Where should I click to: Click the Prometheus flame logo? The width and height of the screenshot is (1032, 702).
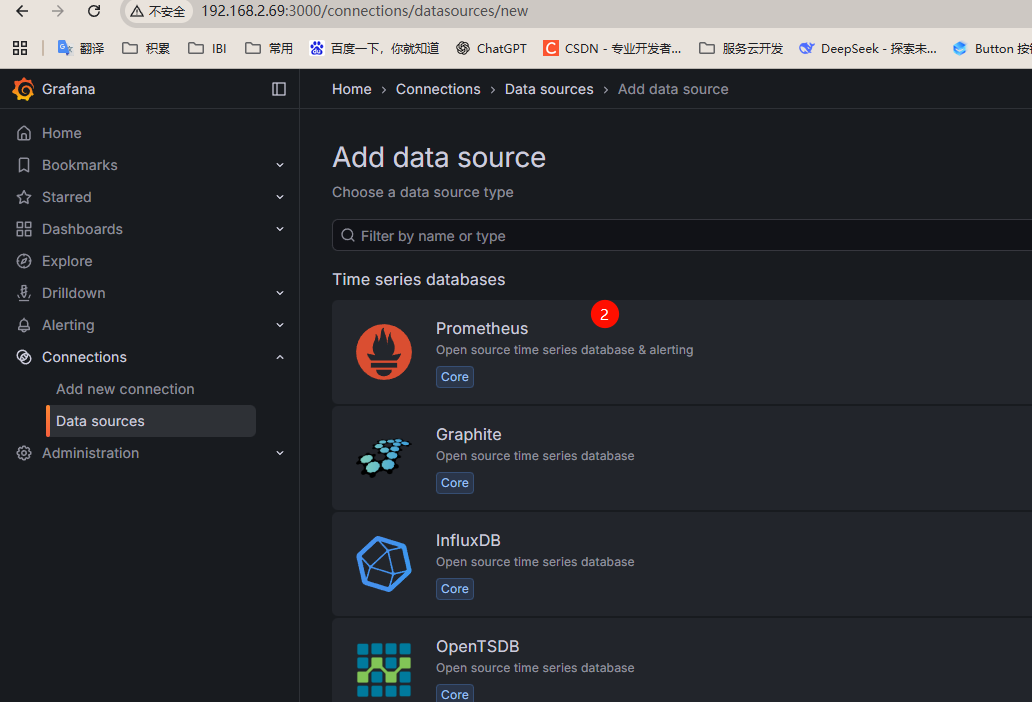tap(384, 352)
